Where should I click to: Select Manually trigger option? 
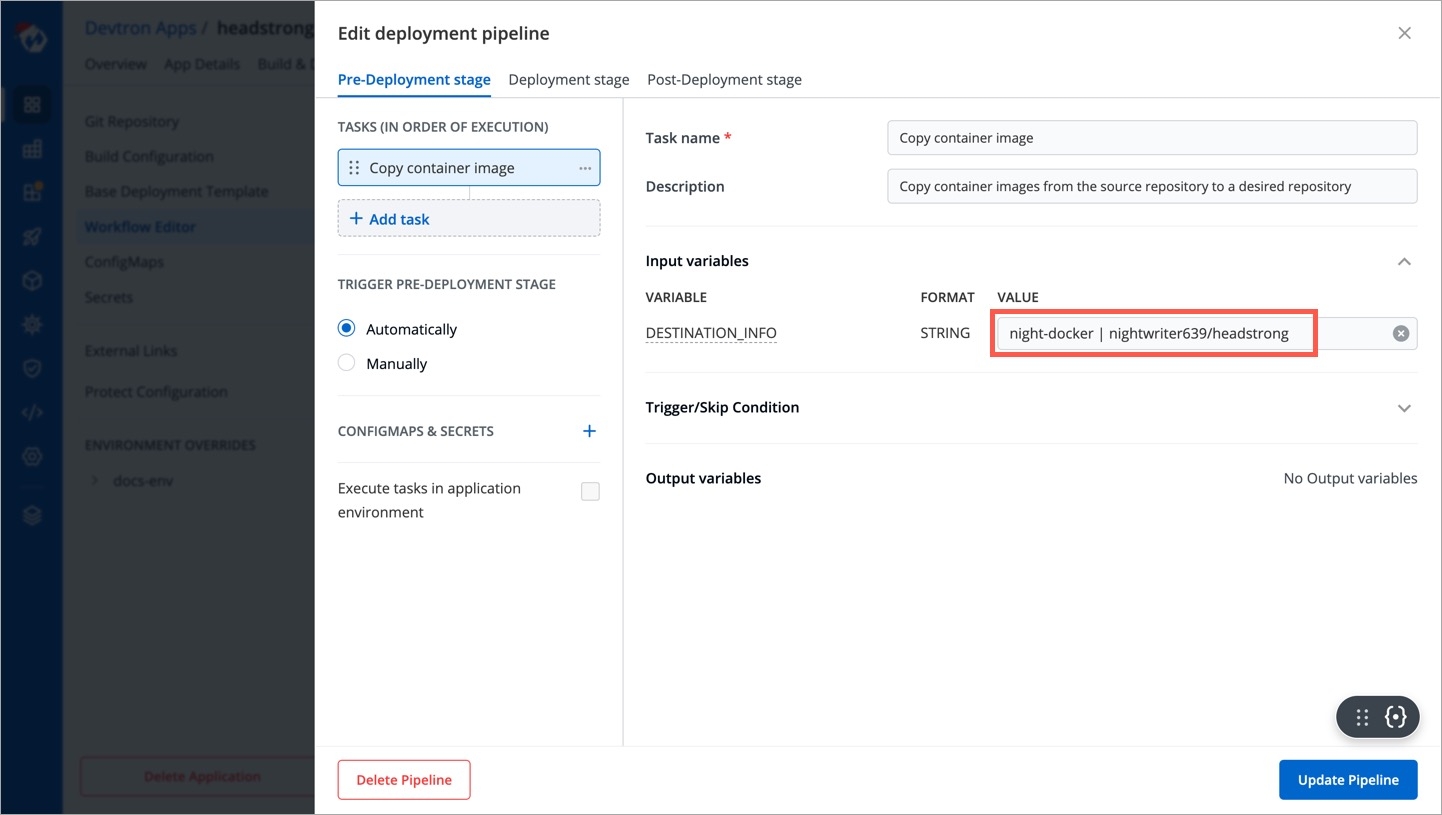pos(347,363)
